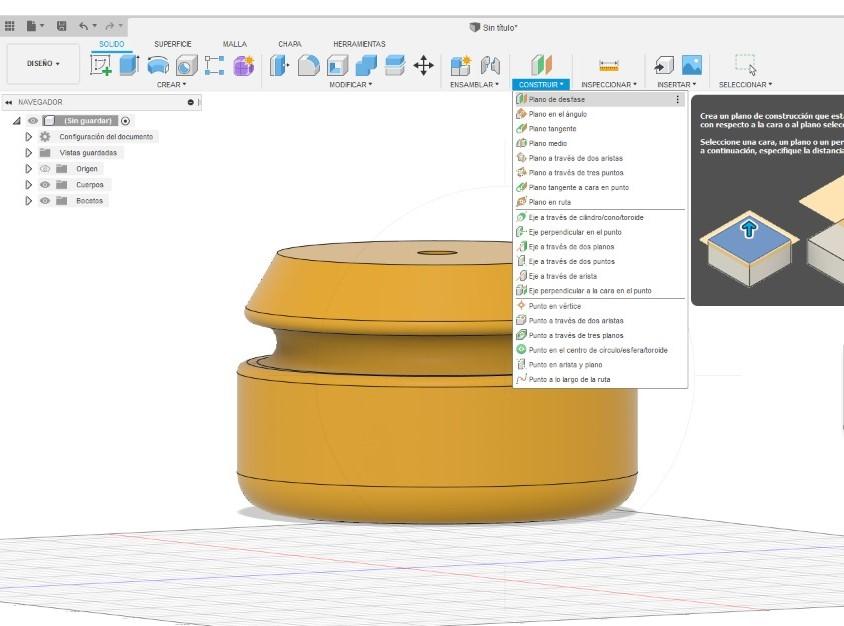Toggle visibility eye for Origen folder
Screen dimensions: 844x626
(45, 169)
